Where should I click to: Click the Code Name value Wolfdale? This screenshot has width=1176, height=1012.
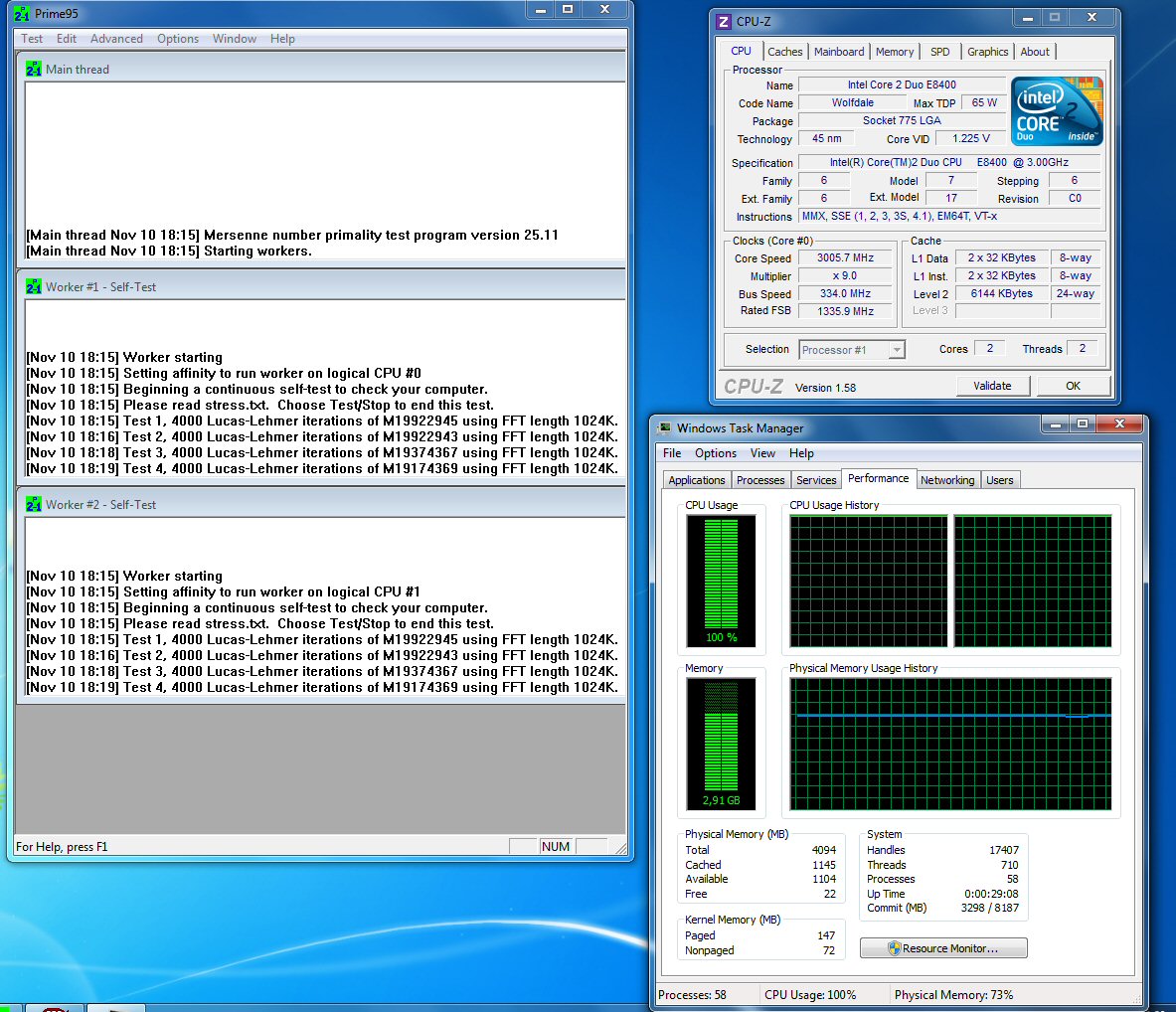[x=853, y=102]
